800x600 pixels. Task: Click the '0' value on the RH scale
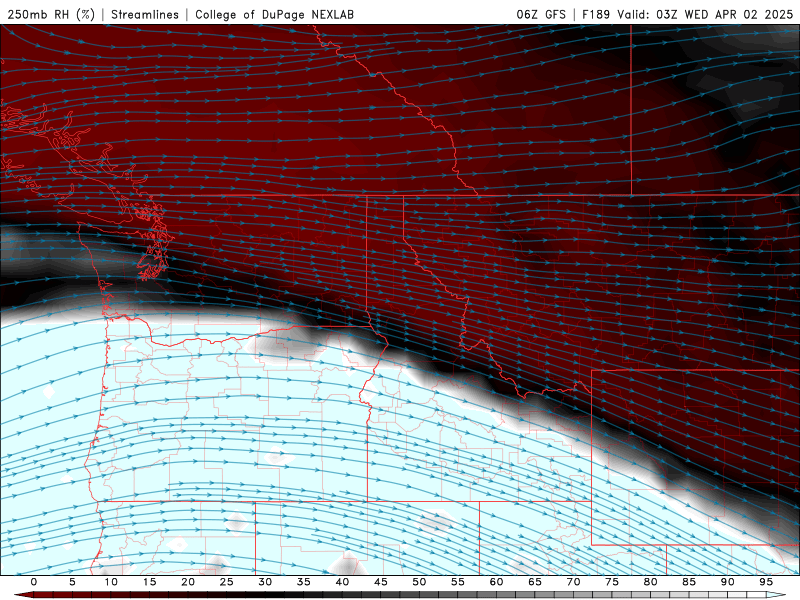[x=34, y=582]
